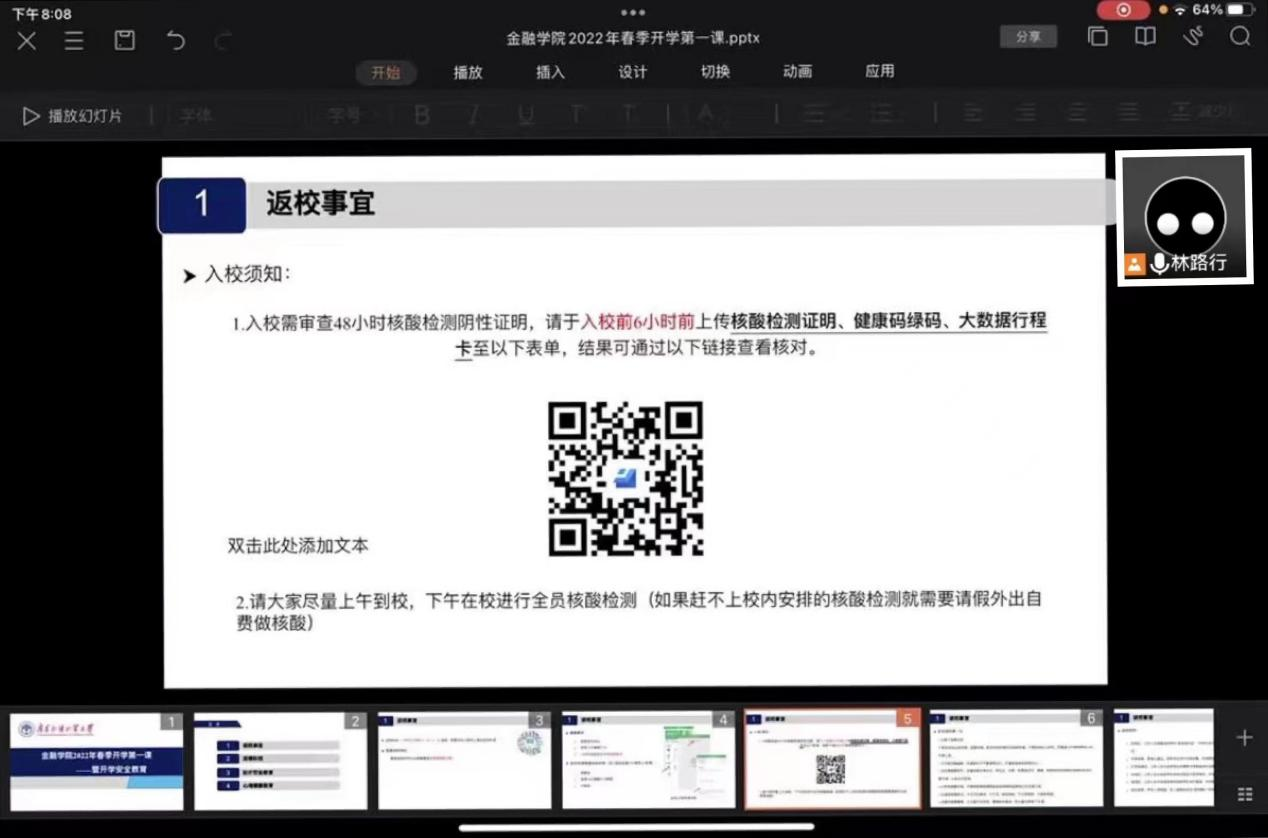Expand the three-dot handle at top center

point(633,12)
